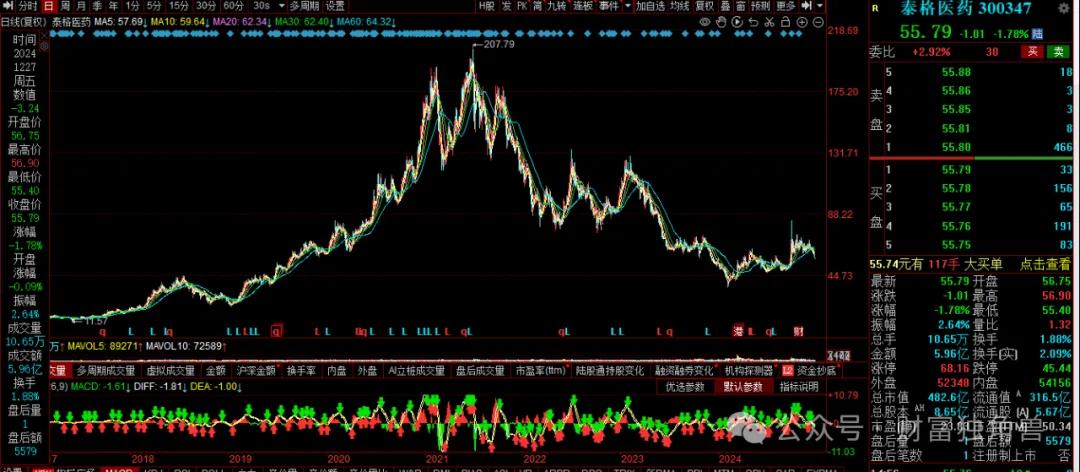Click the green 卖 sell button

pos(1058,52)
